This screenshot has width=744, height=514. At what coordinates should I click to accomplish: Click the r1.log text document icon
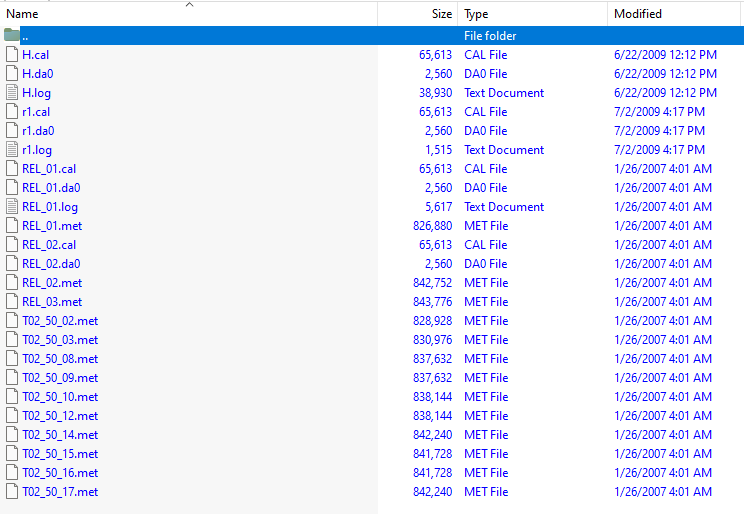tap(12, 149)
